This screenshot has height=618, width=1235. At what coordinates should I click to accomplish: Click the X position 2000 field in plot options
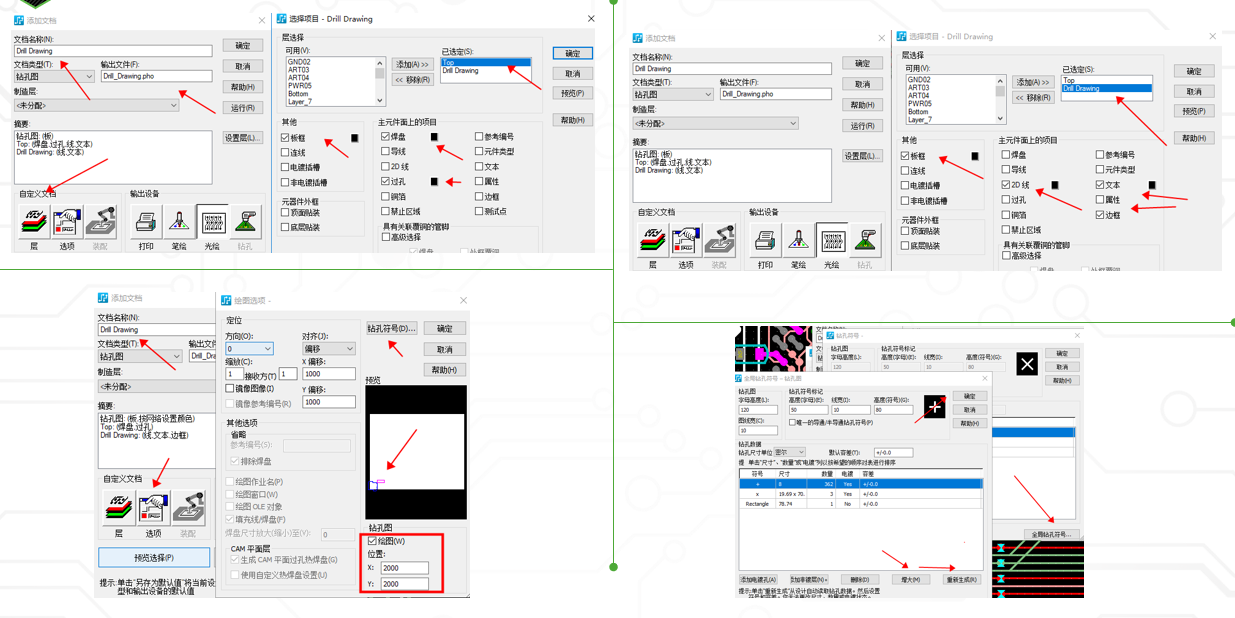pos(404,568)
